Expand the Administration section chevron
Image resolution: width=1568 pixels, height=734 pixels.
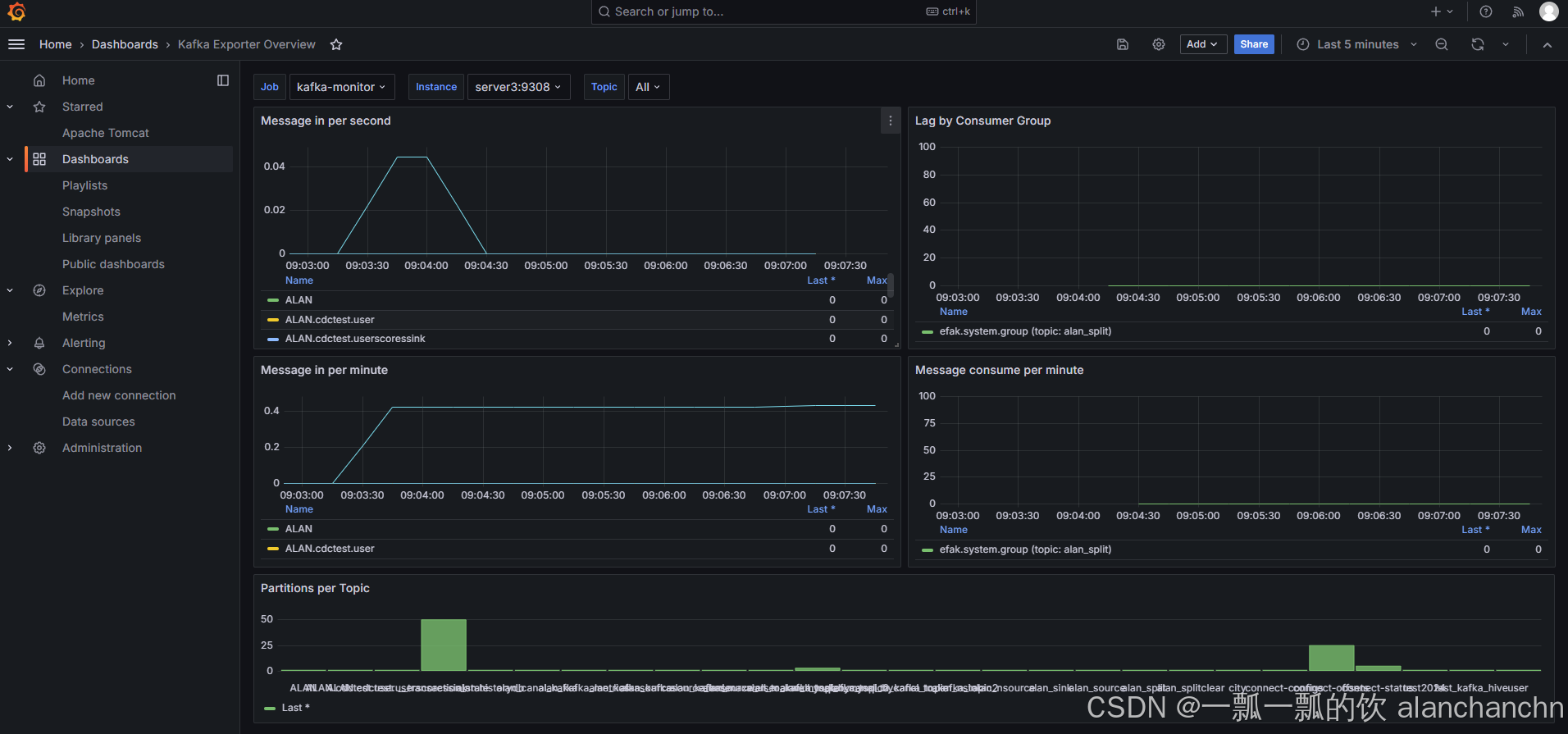(x=10, y=448)
